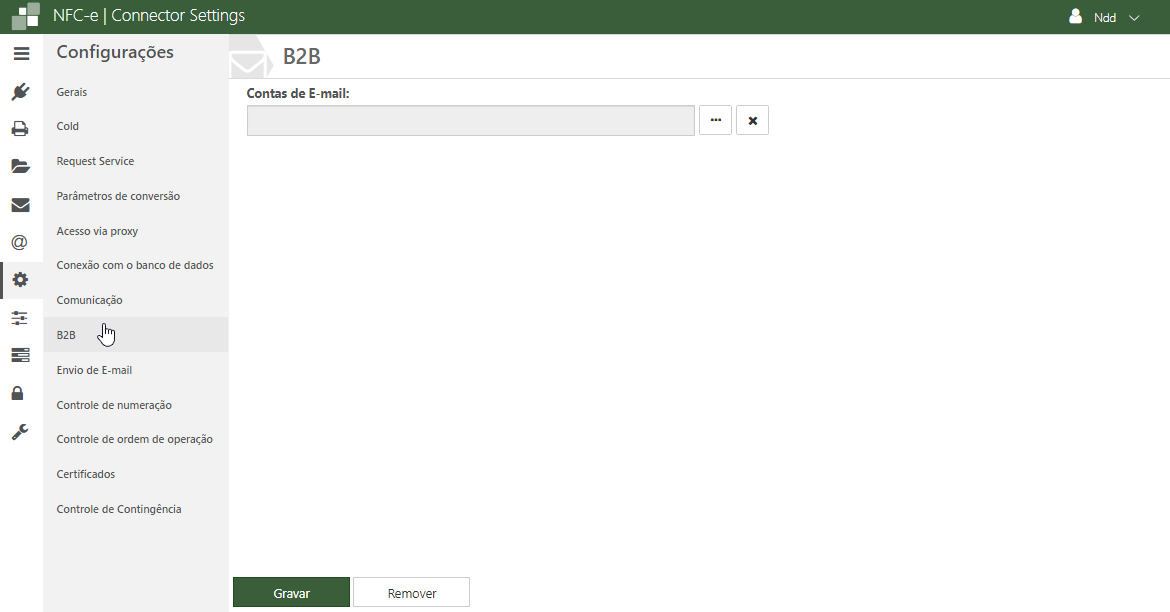The image size is (1170, 612).
Task: Open Certificados settings
Action: coord(86,474)
